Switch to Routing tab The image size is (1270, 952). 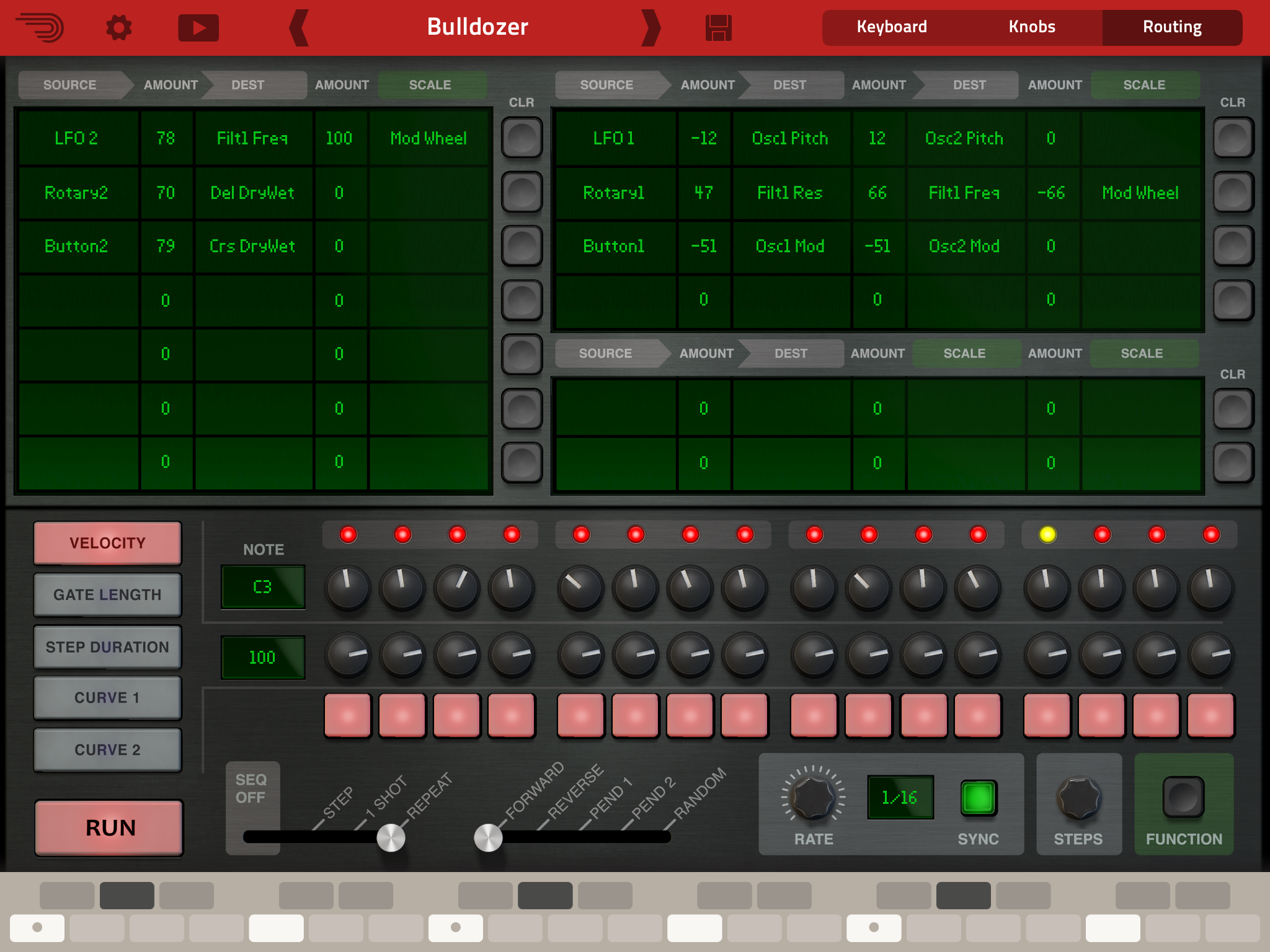[1172, 27]
